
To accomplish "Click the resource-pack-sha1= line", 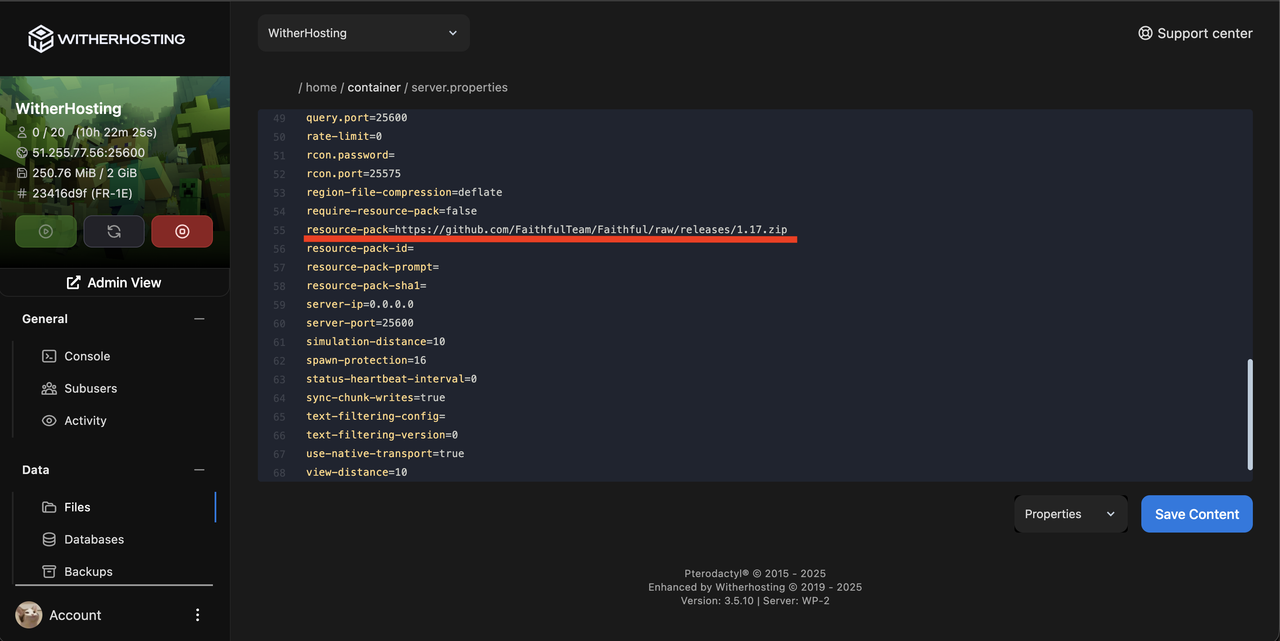I will 367,286.
